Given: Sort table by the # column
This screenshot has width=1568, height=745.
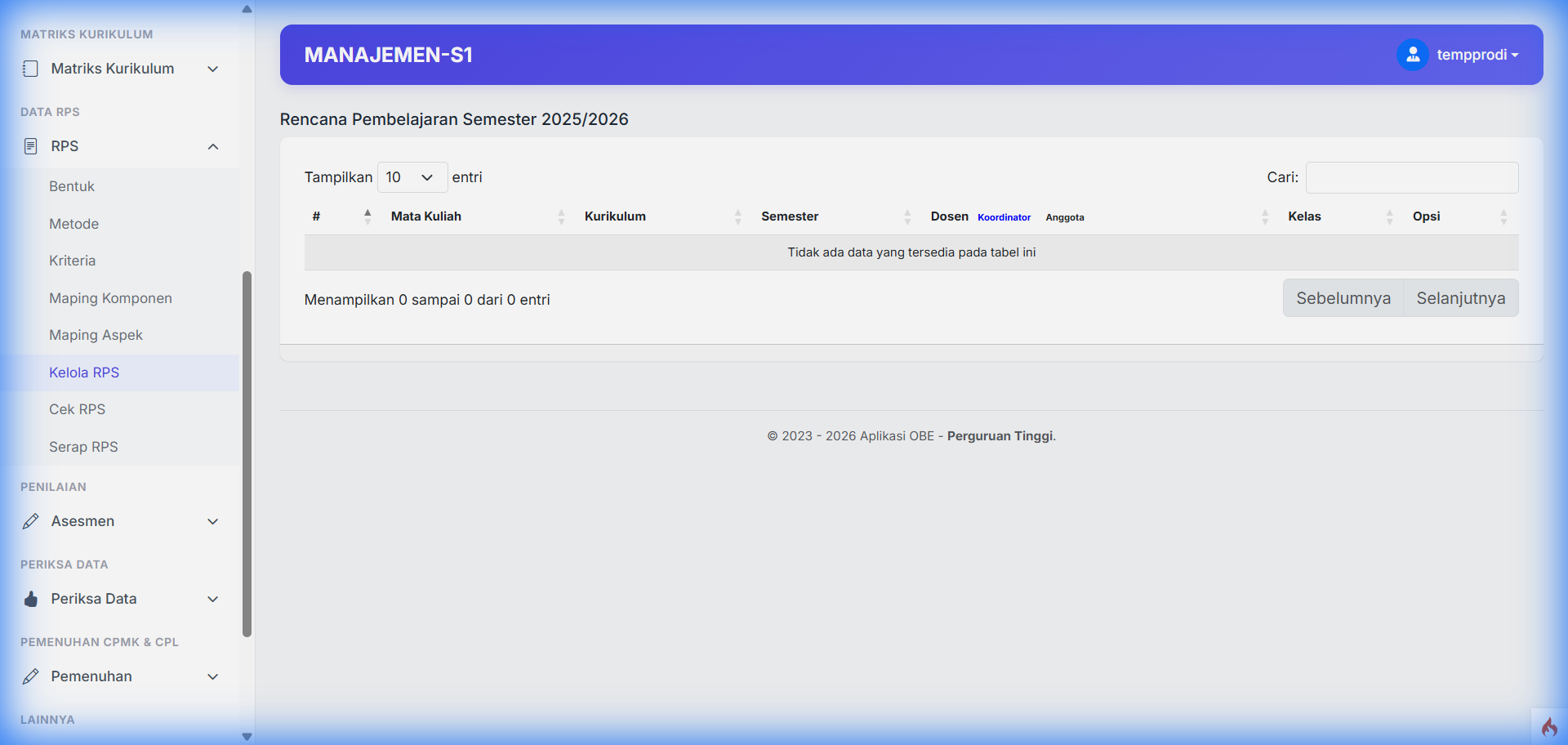Looking at the screenshot, I should (367, 216).
